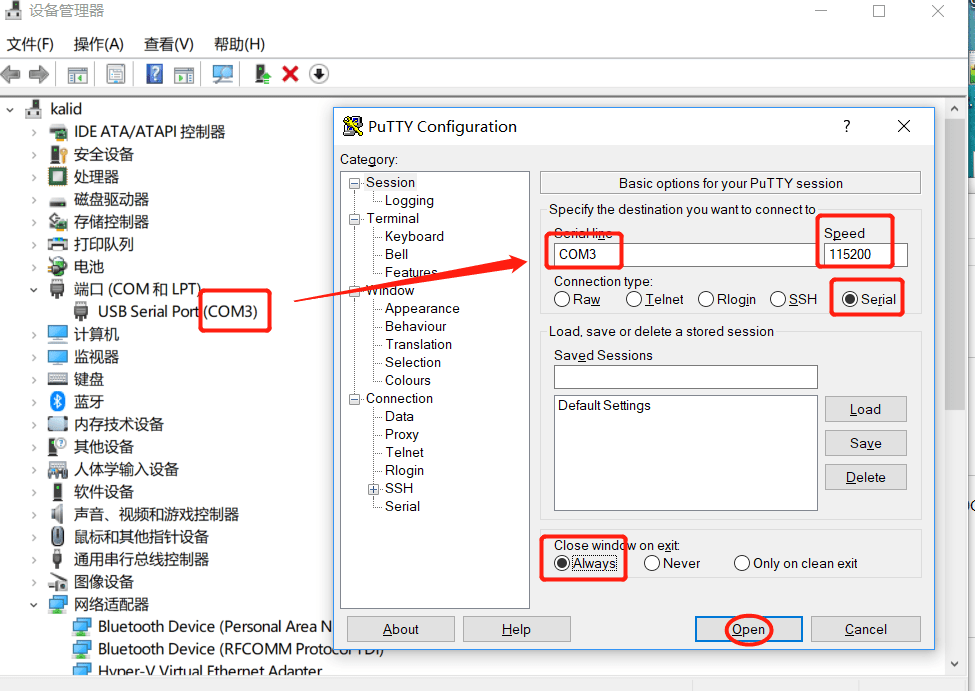Click the 打印队列 printer icon
Screen dimensions: 975x691
[57, 244]
